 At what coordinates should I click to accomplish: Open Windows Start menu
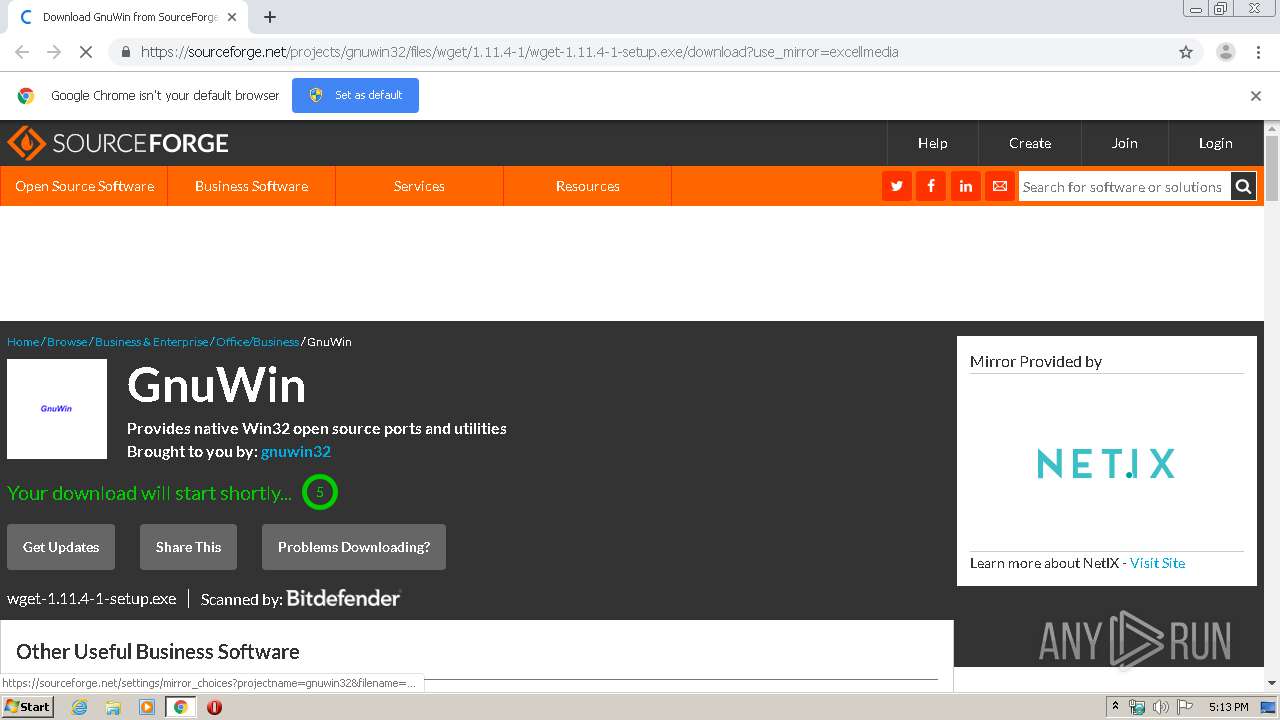(28, 706)
